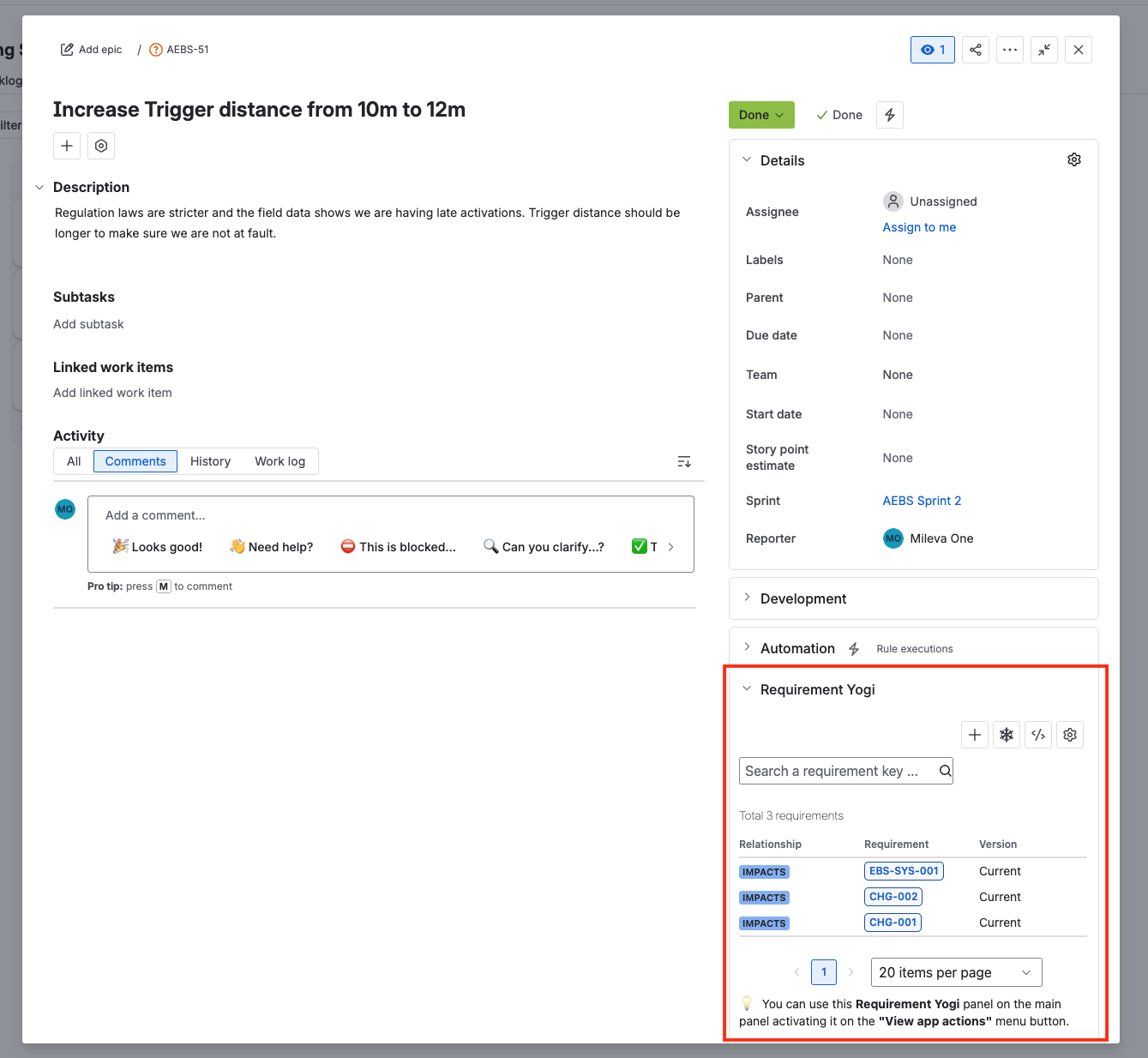Collapse the Requirement Yogi panel
The image size is (1148, 1058).
(747, 689)
